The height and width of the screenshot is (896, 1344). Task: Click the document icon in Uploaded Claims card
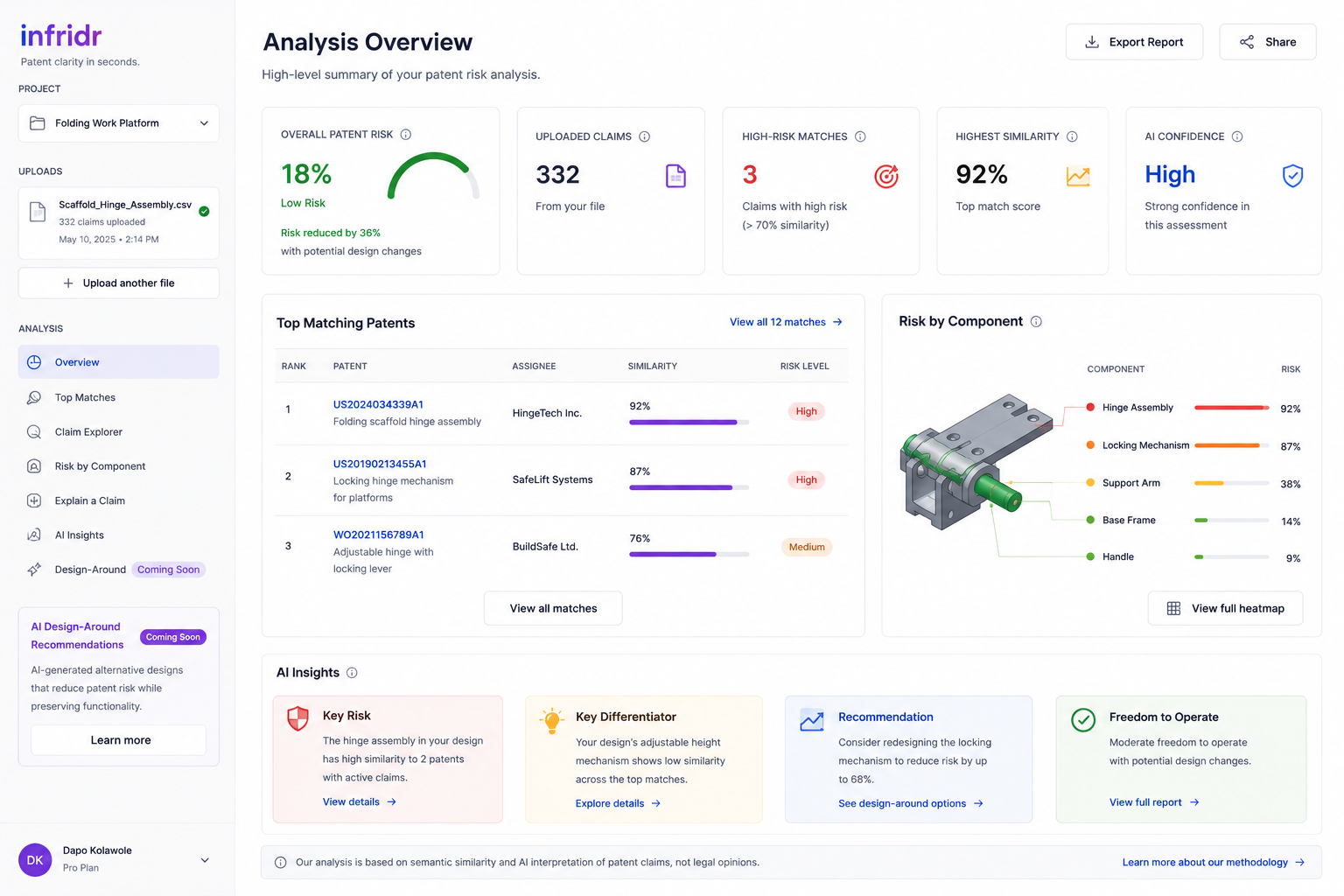[675, 176]
